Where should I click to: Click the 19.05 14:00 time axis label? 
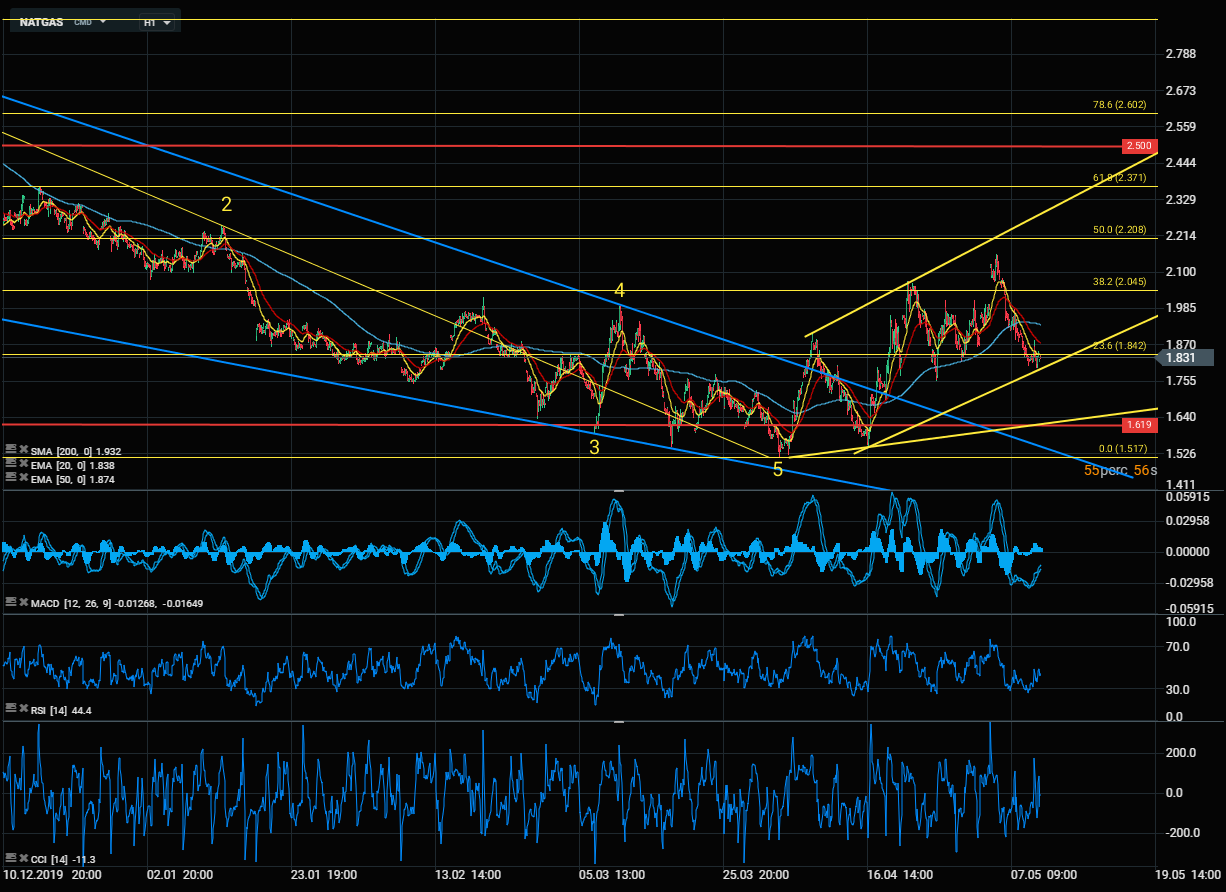click(1189, 874)
